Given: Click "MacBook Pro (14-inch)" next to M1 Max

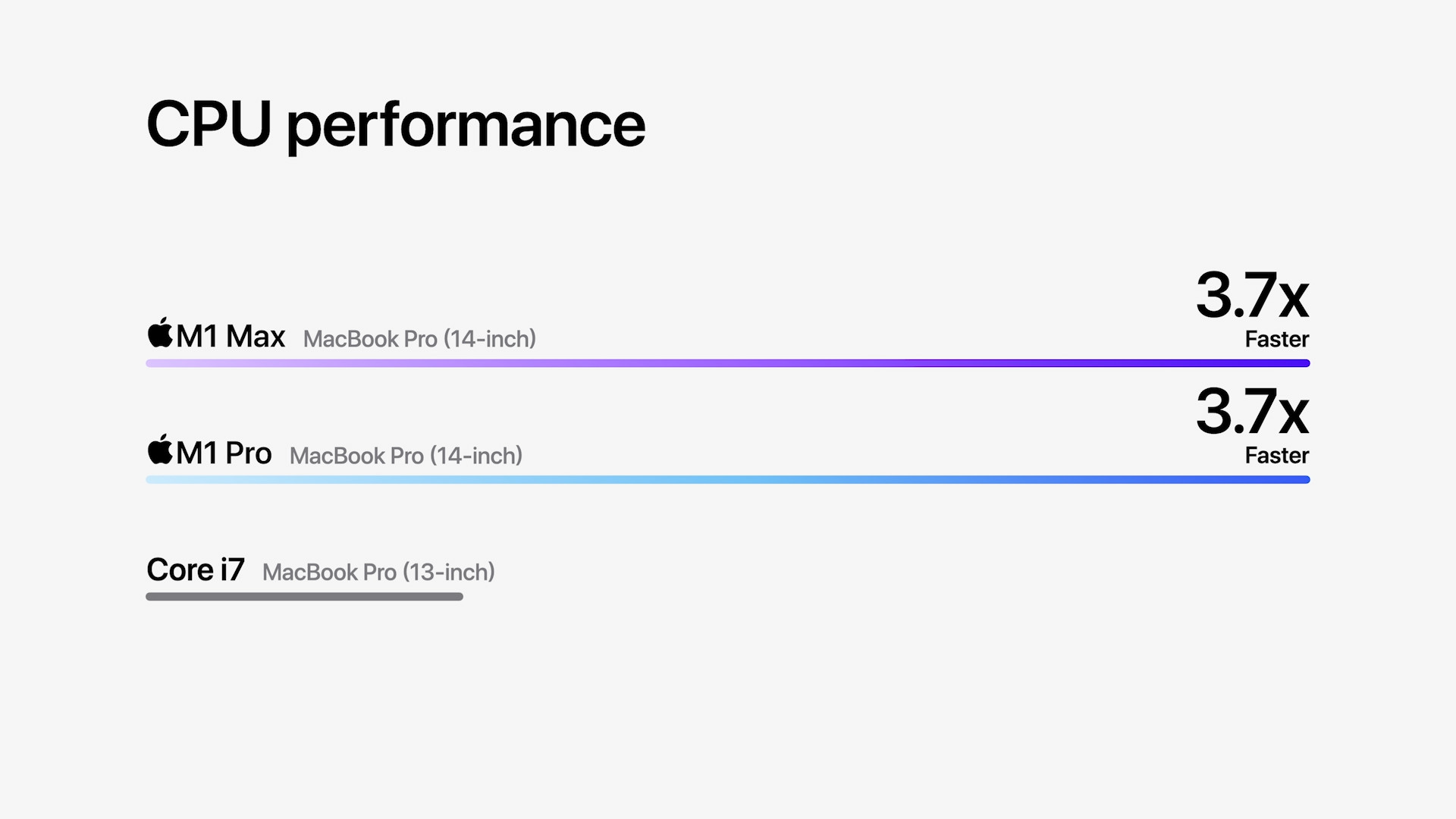Looking at the screenshot, I should 419,339.
